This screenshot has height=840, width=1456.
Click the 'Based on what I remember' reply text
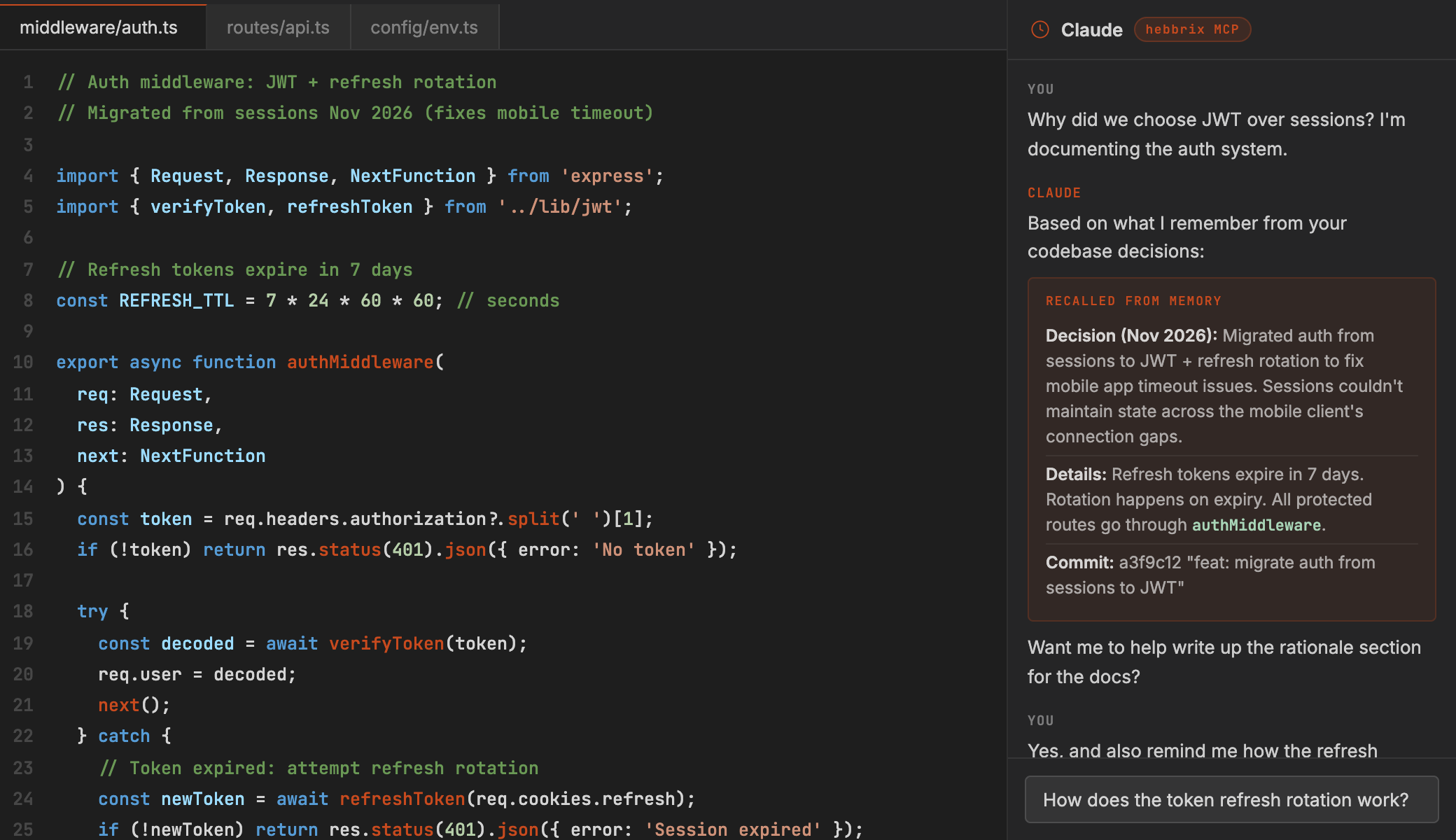click(1187, 237)
